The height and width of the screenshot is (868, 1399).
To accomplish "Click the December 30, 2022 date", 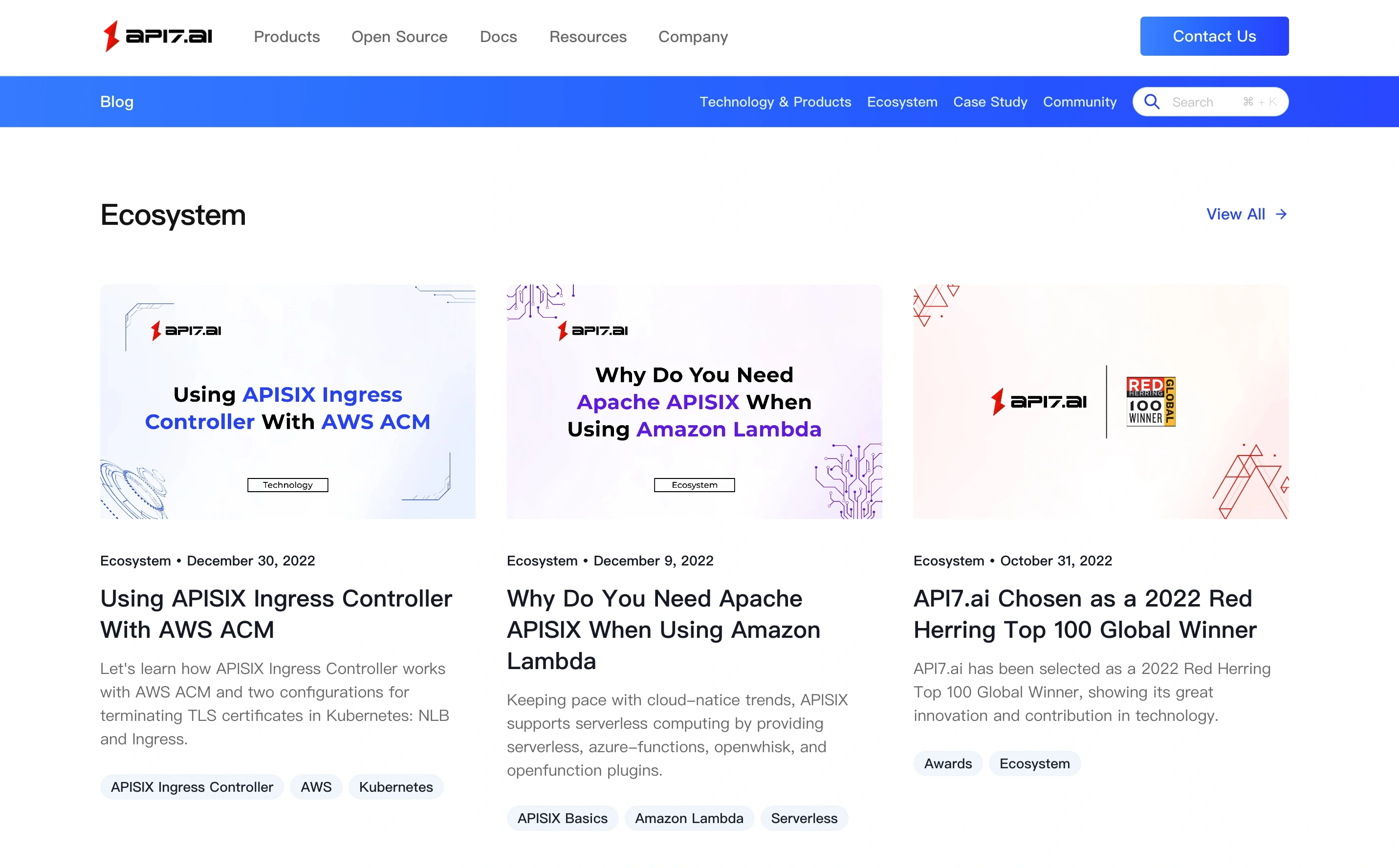I will click(251, 561).
